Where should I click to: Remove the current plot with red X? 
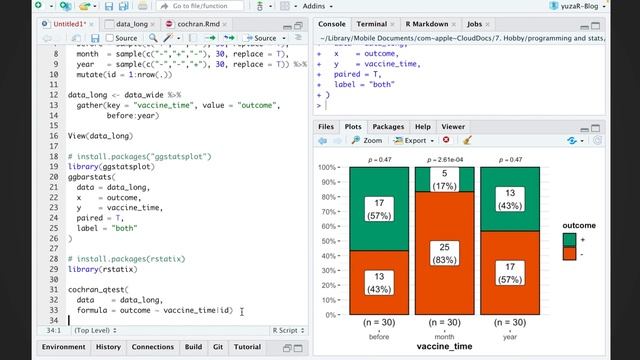(446, 140)
